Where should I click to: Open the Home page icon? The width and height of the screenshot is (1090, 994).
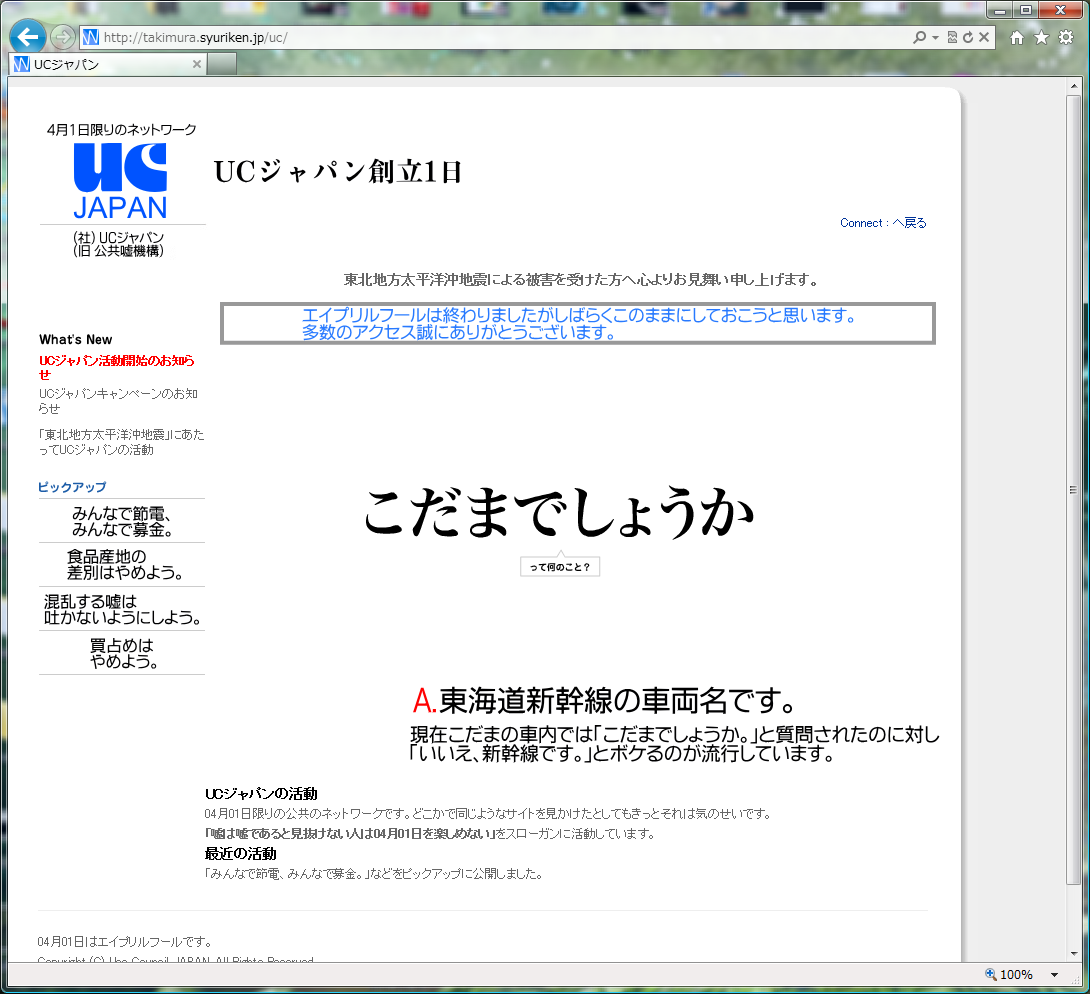tap(1016, 38)
